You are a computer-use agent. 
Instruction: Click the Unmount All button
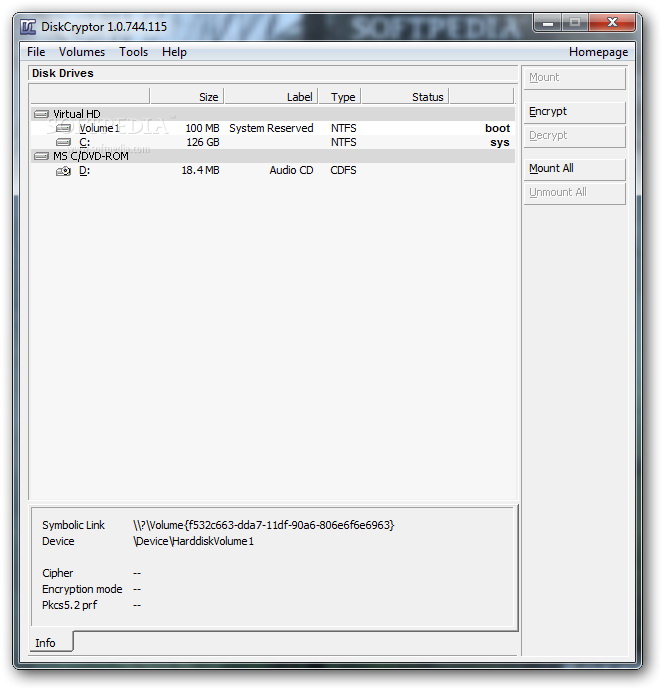coord(575,193)
